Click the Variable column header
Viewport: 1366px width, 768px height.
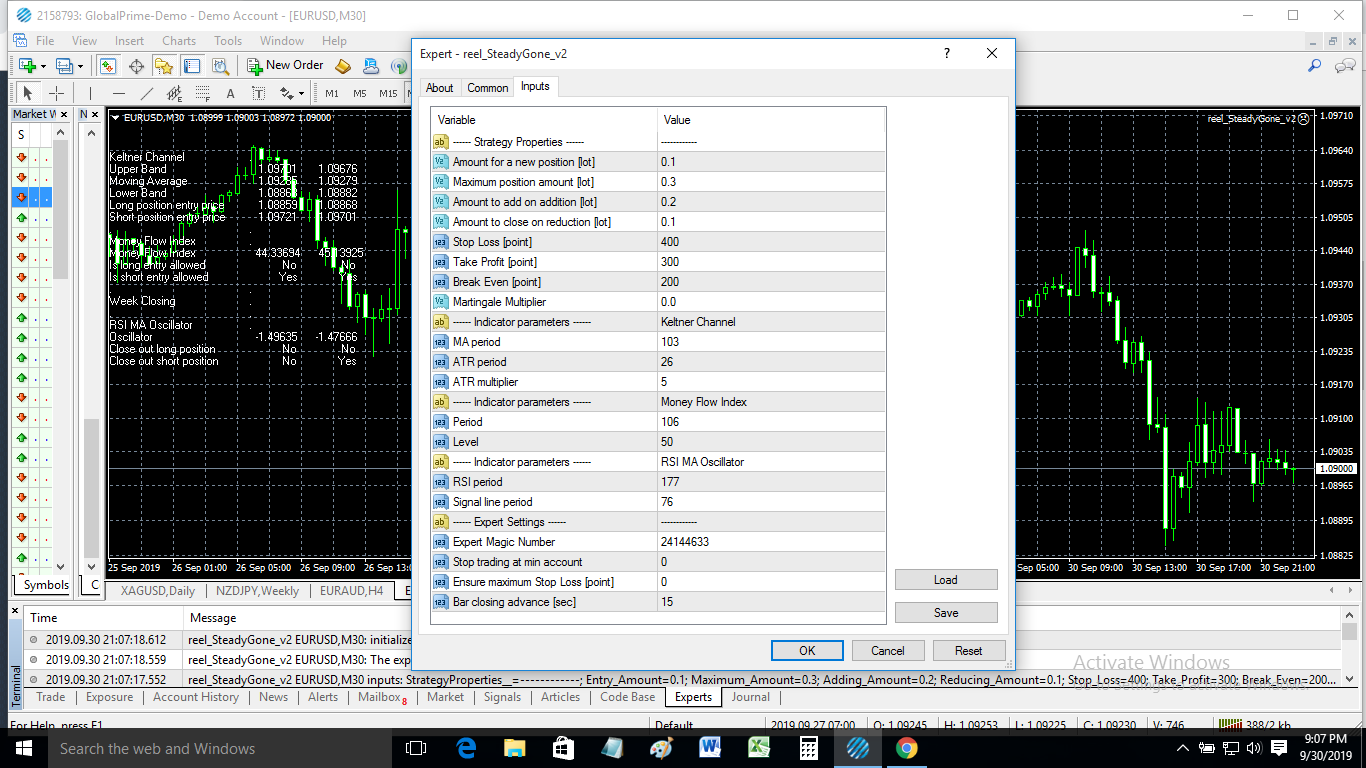coord(544,120)
